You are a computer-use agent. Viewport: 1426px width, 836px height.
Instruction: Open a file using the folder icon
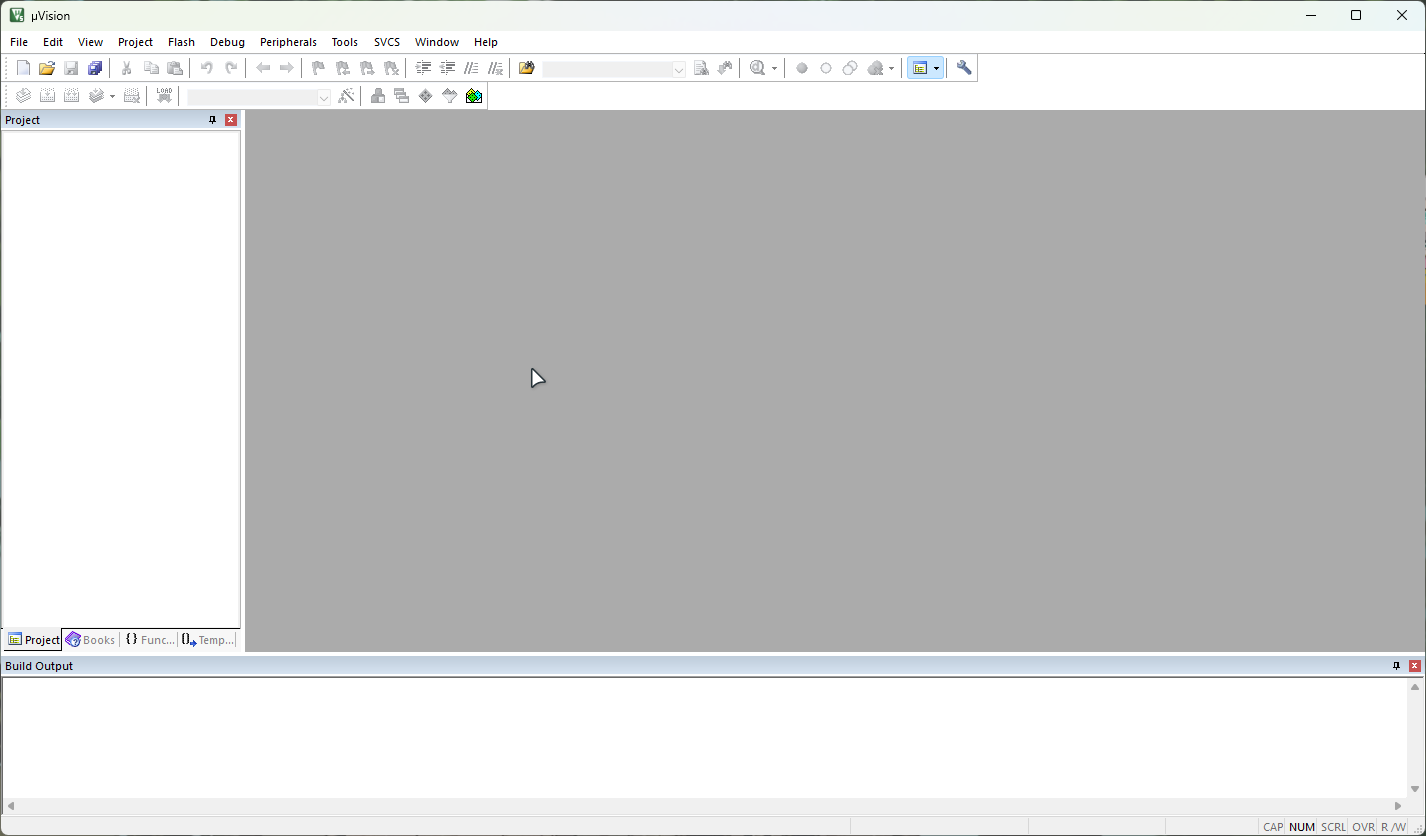click(47, 68)
